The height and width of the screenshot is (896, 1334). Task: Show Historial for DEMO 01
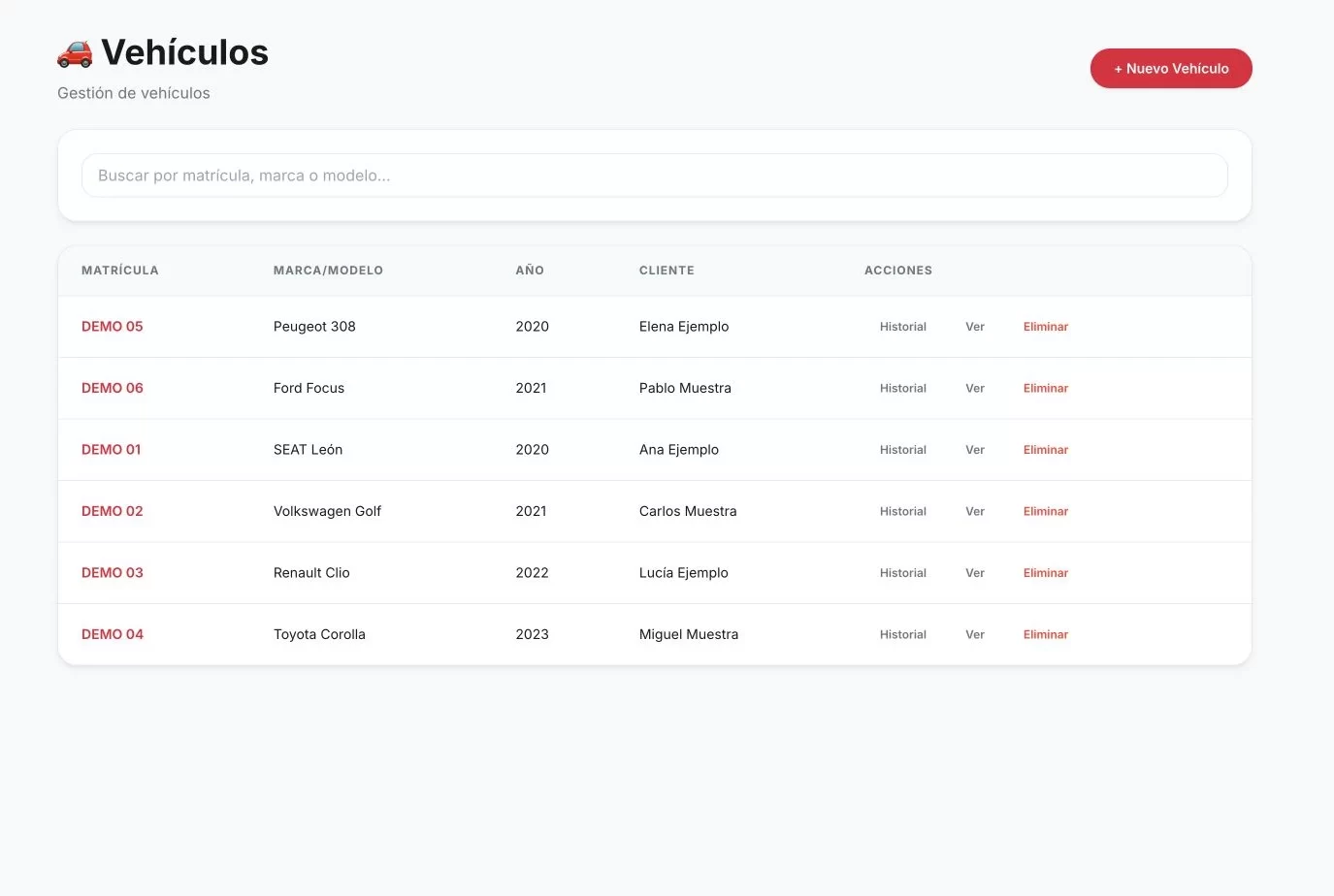point(903,450)
